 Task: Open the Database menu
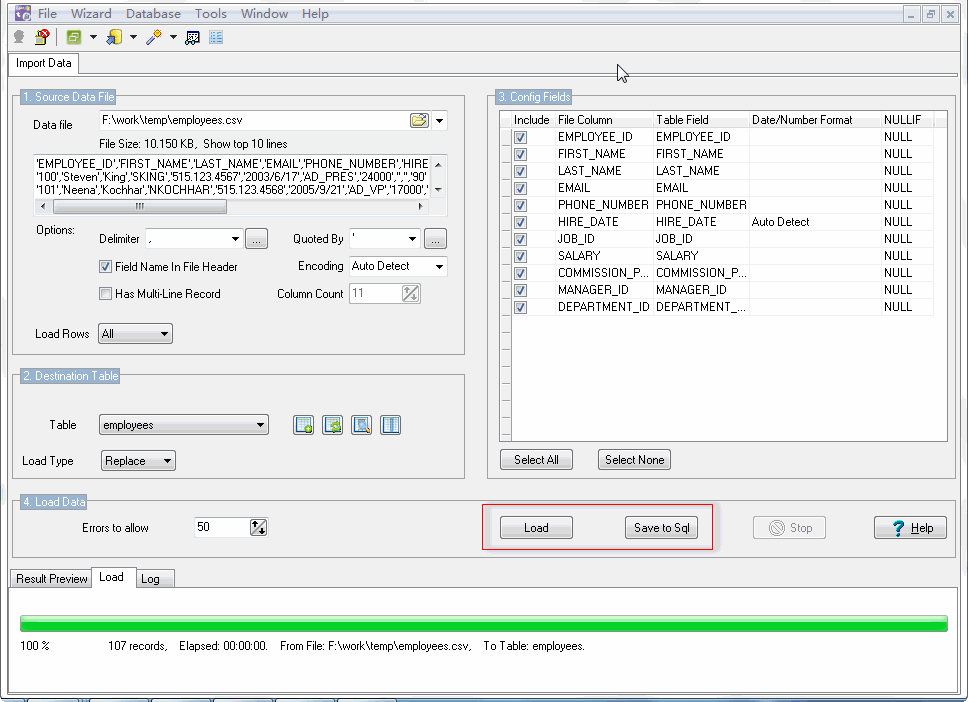[x=153, y=14]
